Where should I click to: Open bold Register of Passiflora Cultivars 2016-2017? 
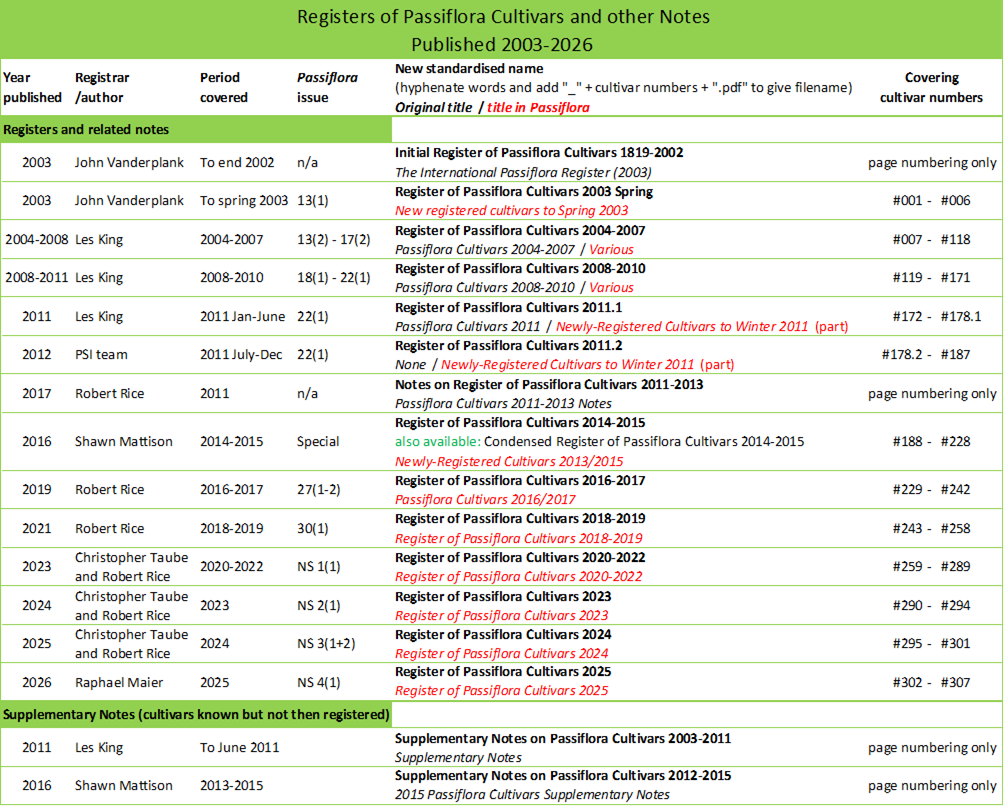(520, 481)
